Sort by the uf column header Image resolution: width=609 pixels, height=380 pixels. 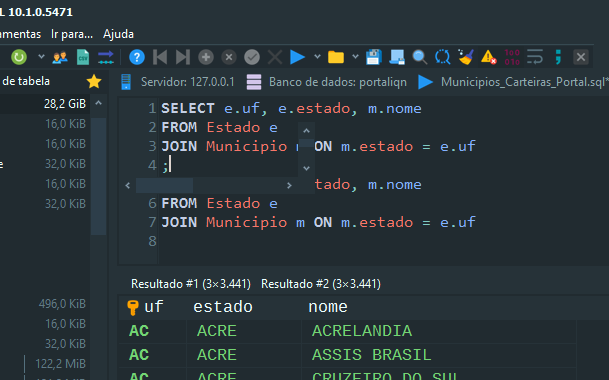point(153,307)
